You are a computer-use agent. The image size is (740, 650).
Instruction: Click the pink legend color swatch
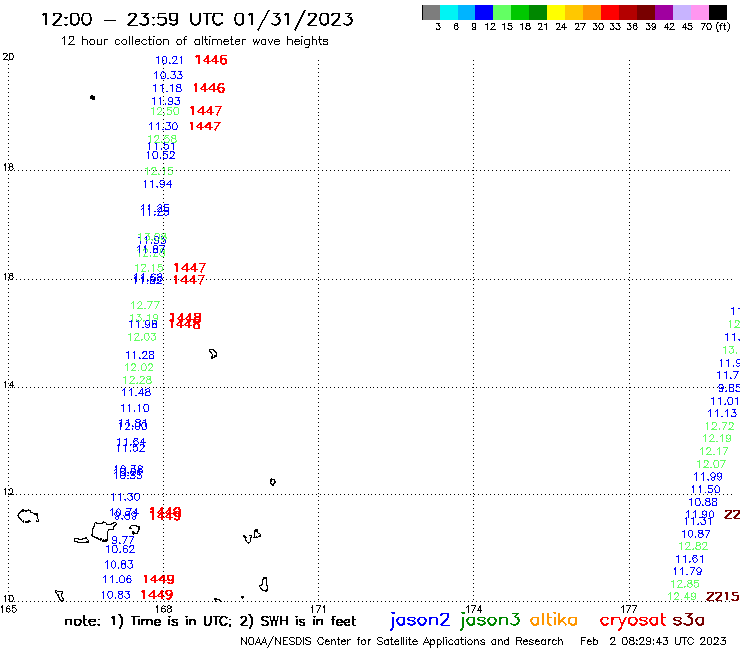tap(699, 12)
